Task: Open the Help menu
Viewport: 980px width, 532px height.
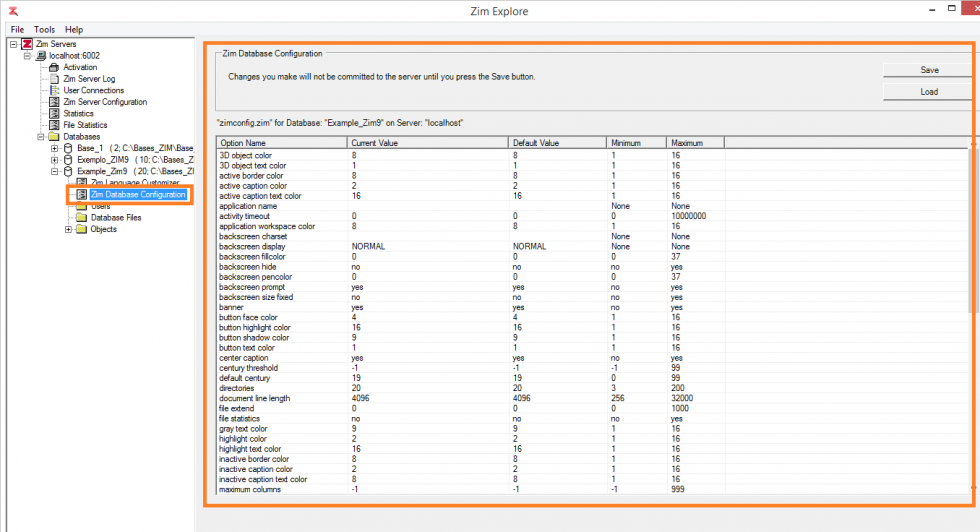Action: click(x=74, y=29)
